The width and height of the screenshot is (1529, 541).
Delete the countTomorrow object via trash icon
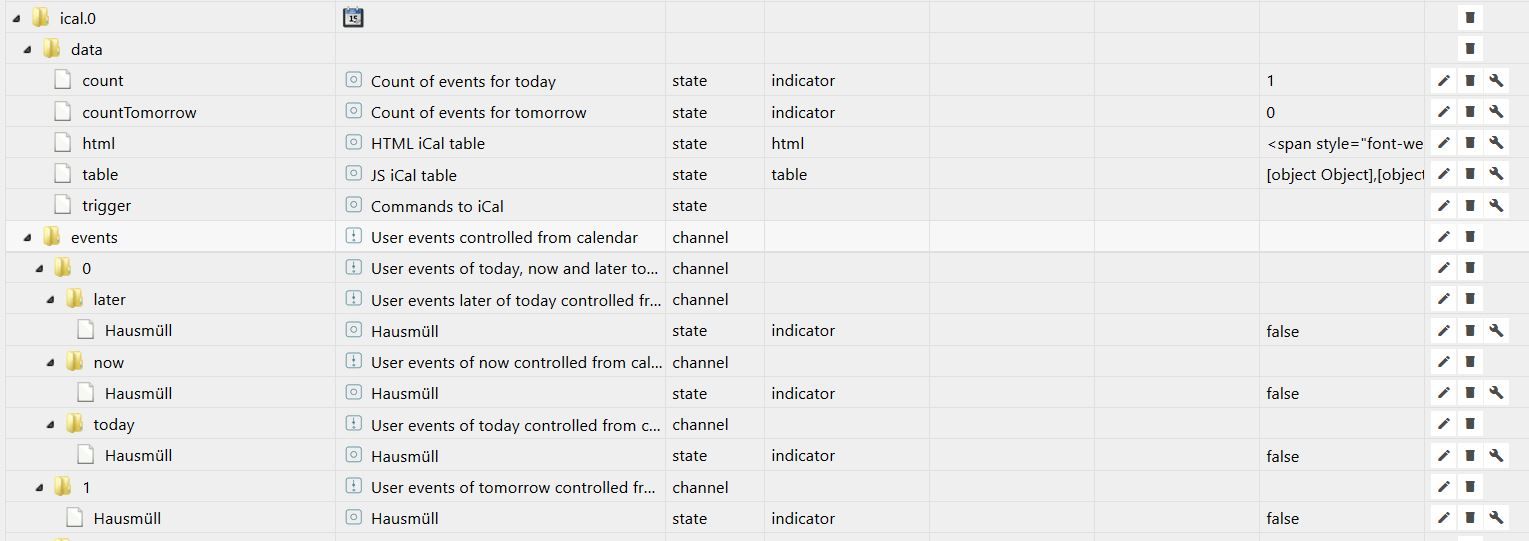pos(1469,112)
